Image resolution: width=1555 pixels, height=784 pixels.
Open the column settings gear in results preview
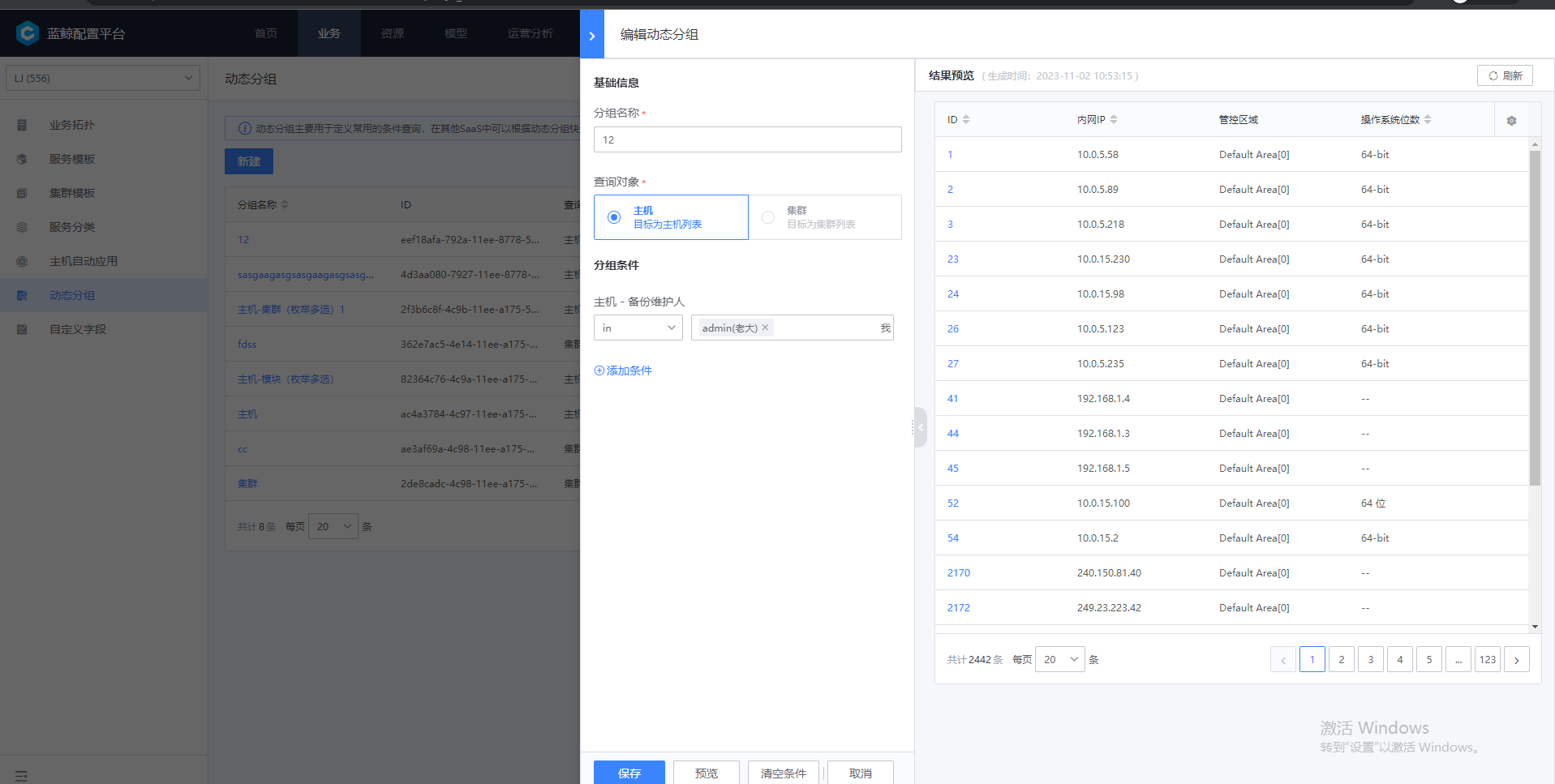(x=1511, y=119)
